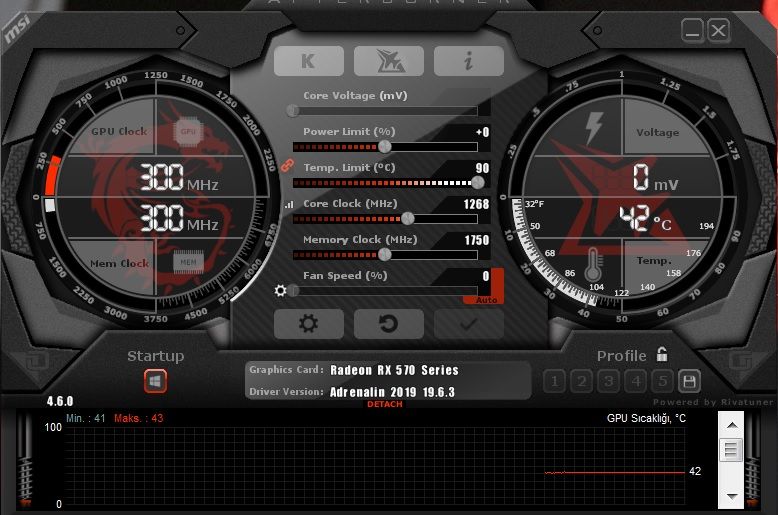778x515 pixels.
Task: Open the Kombustor K button
Action: [309, 61]
